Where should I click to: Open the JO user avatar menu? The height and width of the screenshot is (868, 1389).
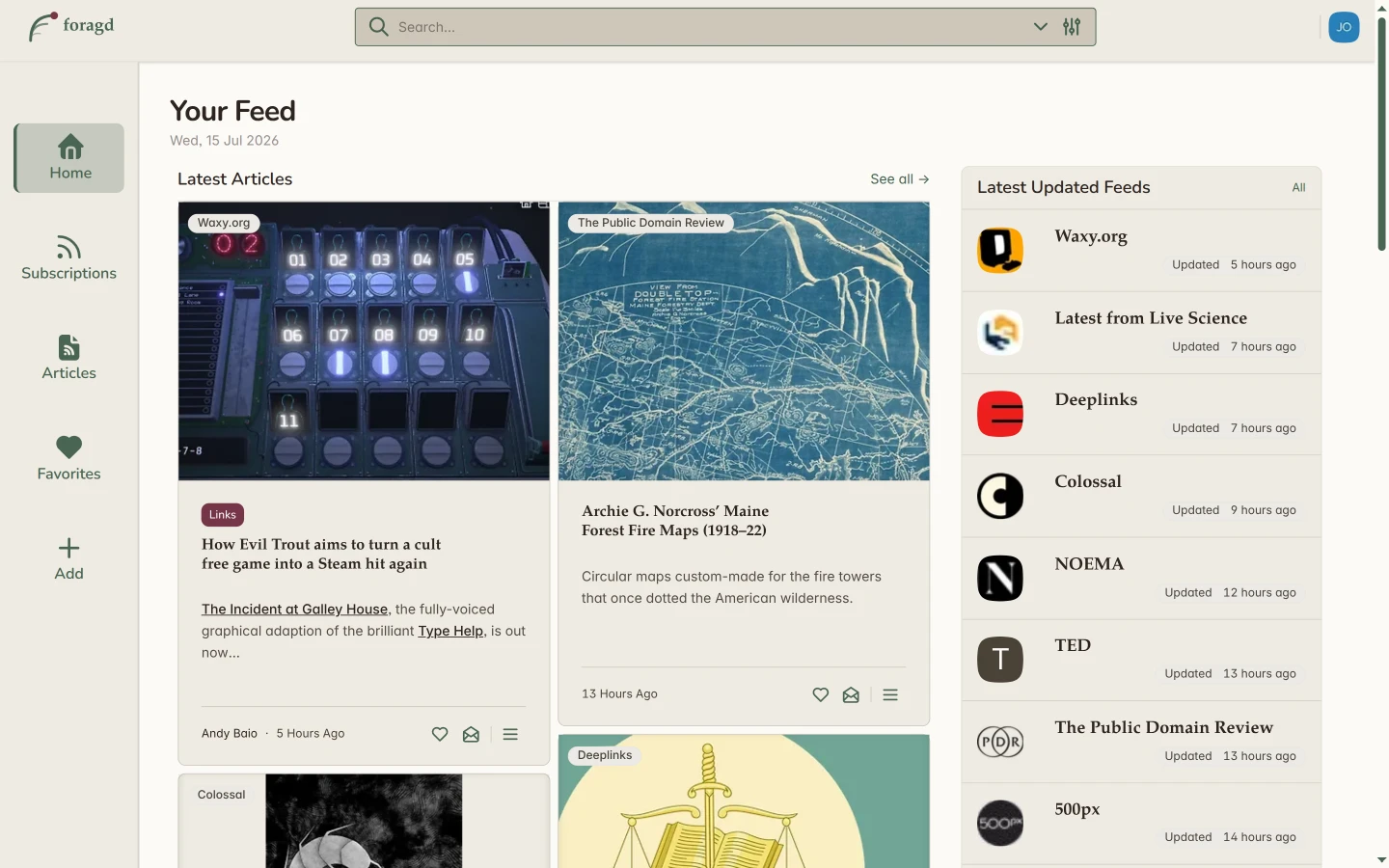click(x=1344, y=27)
